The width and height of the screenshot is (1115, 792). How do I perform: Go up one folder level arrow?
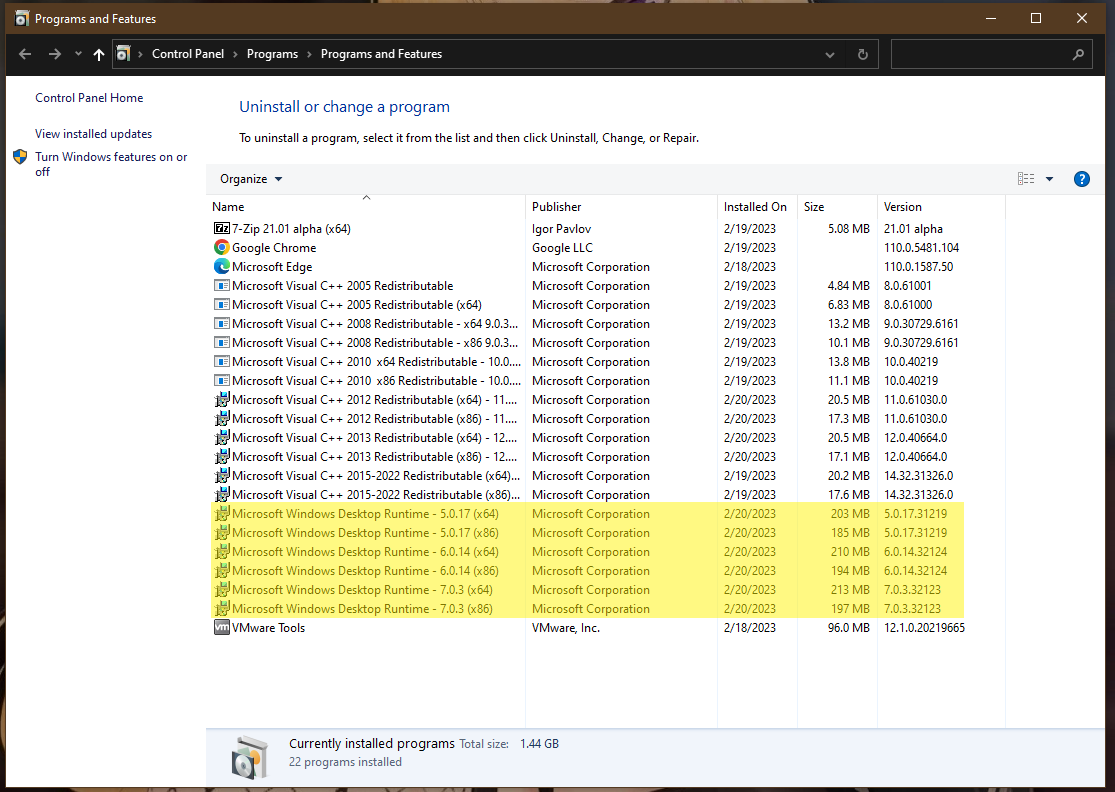(98, 54)
